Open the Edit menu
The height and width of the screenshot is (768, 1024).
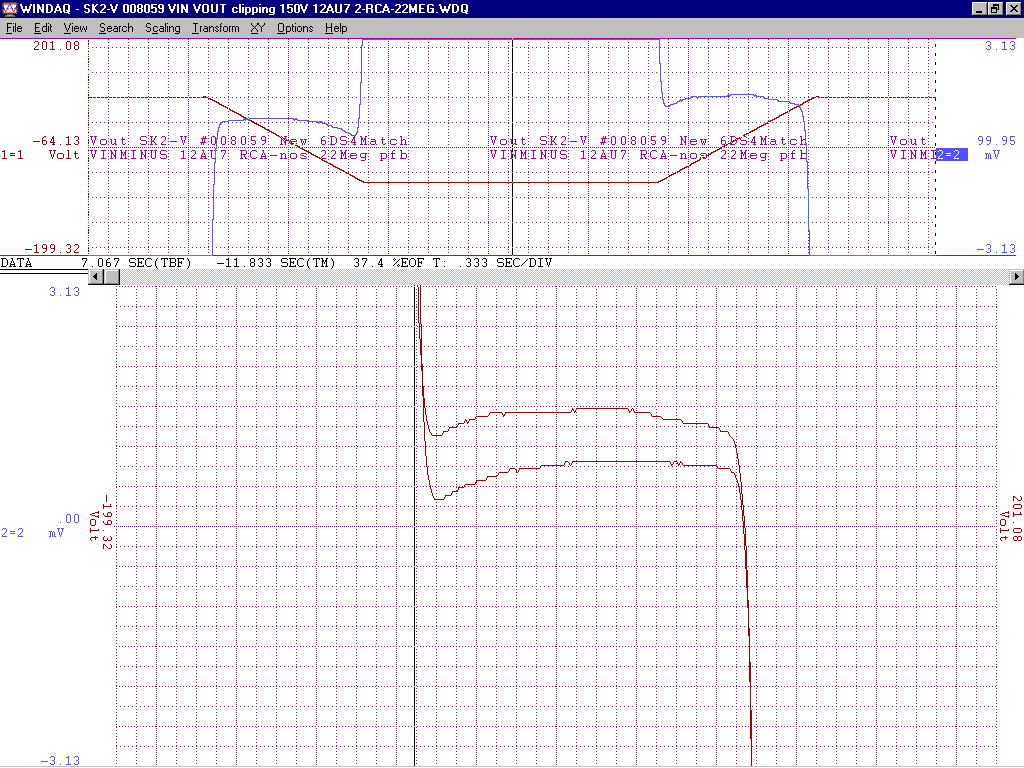tap(43, 28)
